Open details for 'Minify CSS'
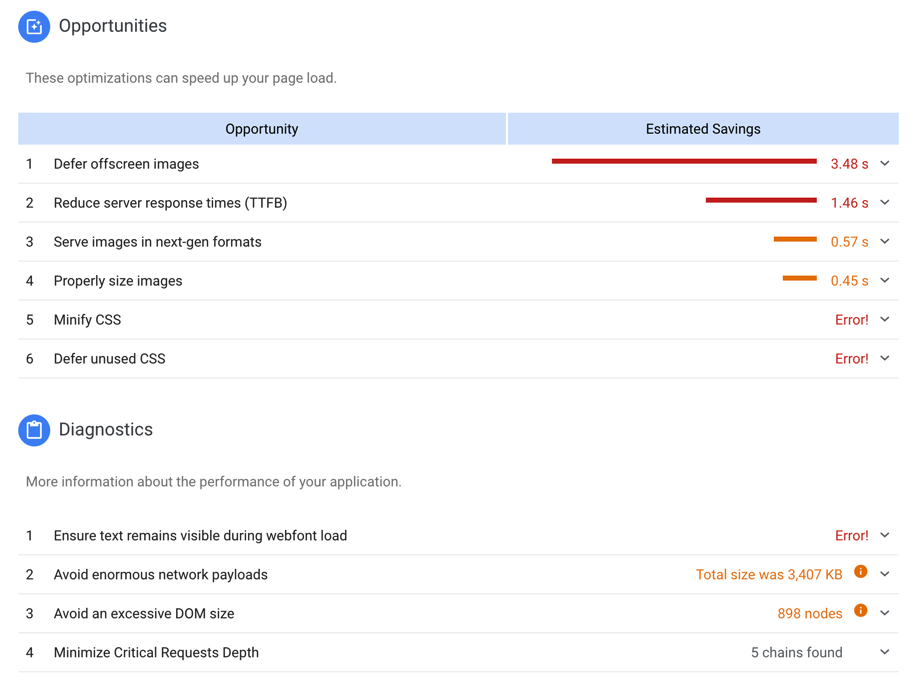918x692 pixels. (884, 319)
